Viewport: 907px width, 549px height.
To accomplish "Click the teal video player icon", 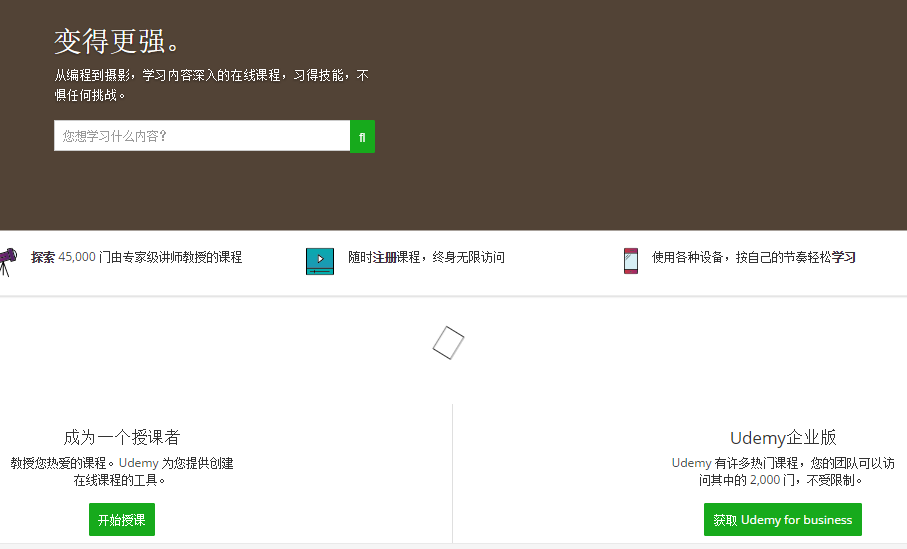I will coord(320,261).
